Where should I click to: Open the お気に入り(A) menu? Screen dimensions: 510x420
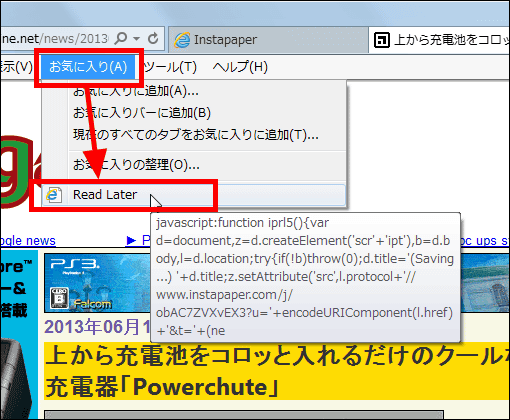[88, 67]
